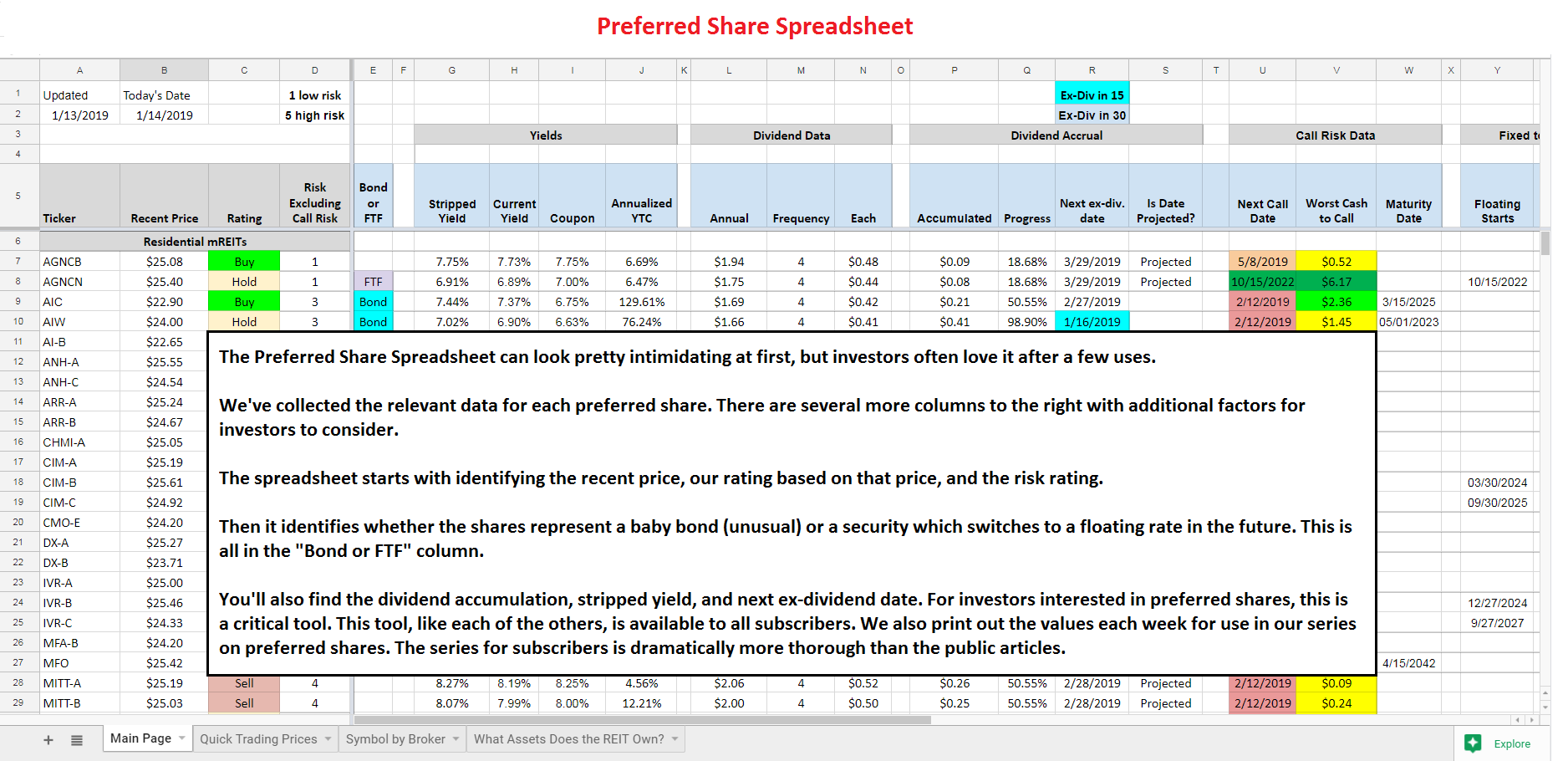The width and height of the screenshot is (1568, 761).
Task: Open the all-sheets list icon next to plus
Action: point(76,739)
